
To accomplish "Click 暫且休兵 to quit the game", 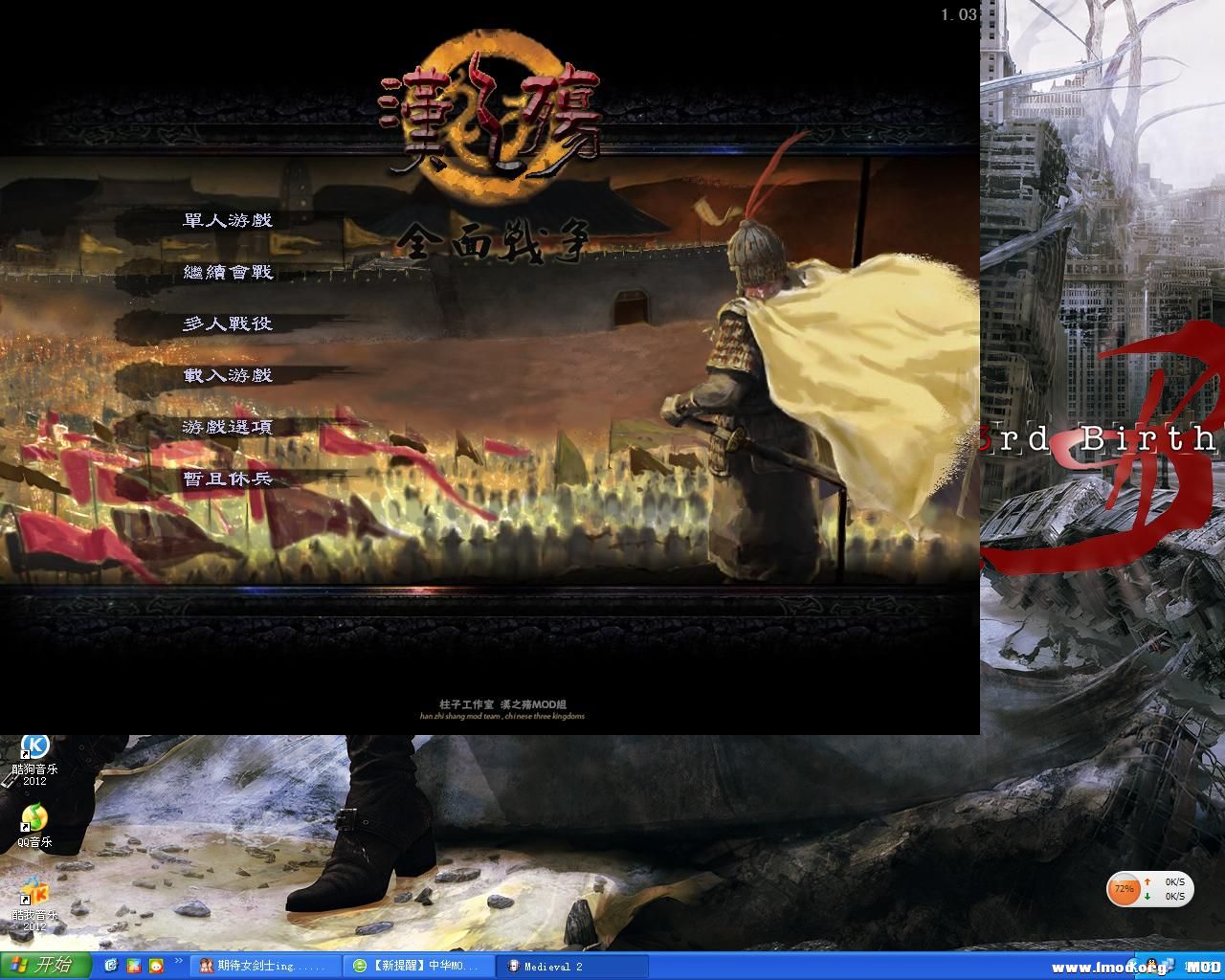I will click(228, 479).
